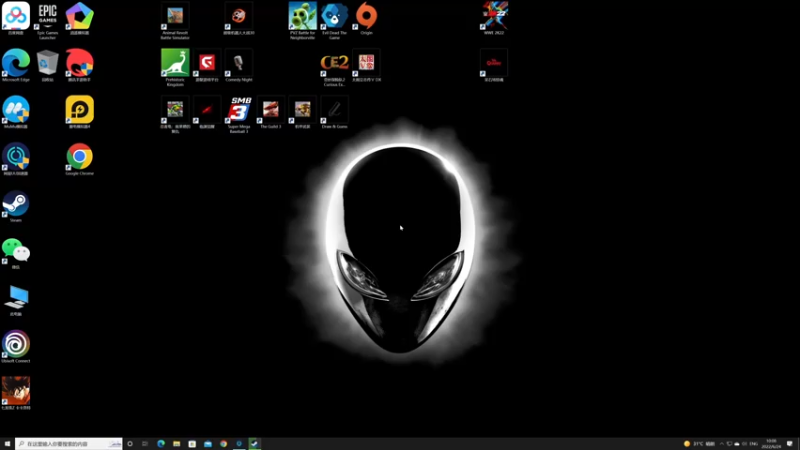Open the Baidu Netdisk cloud icon

pos(16,18)
